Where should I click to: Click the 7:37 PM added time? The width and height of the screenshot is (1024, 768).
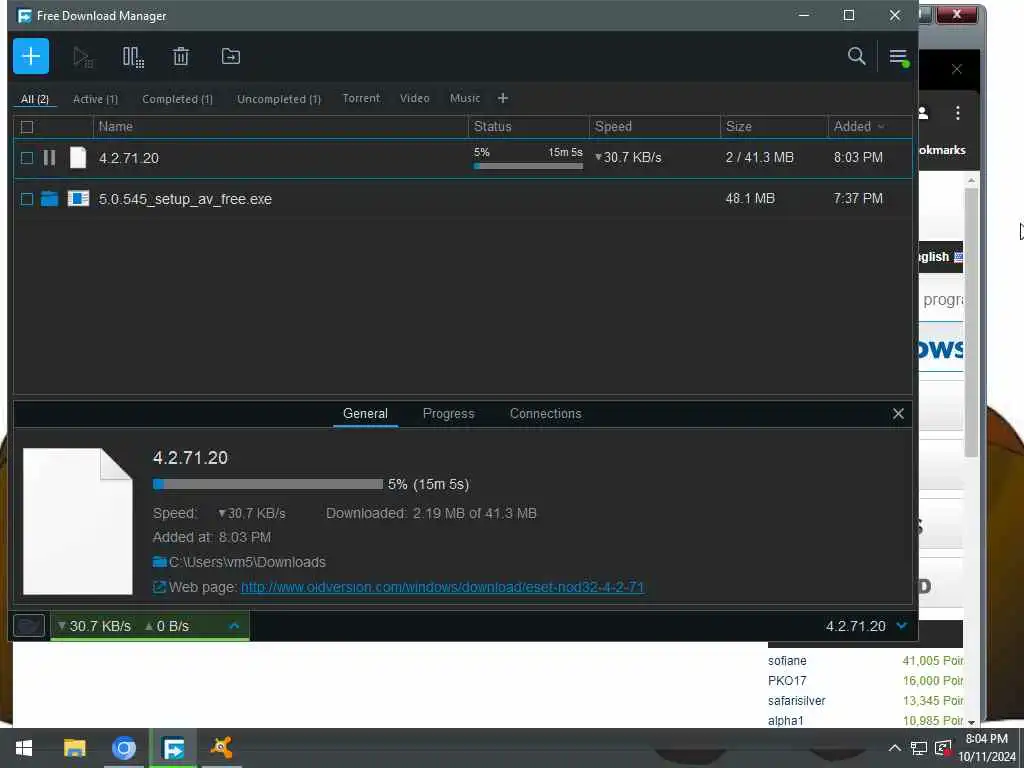tap(857, 198)
